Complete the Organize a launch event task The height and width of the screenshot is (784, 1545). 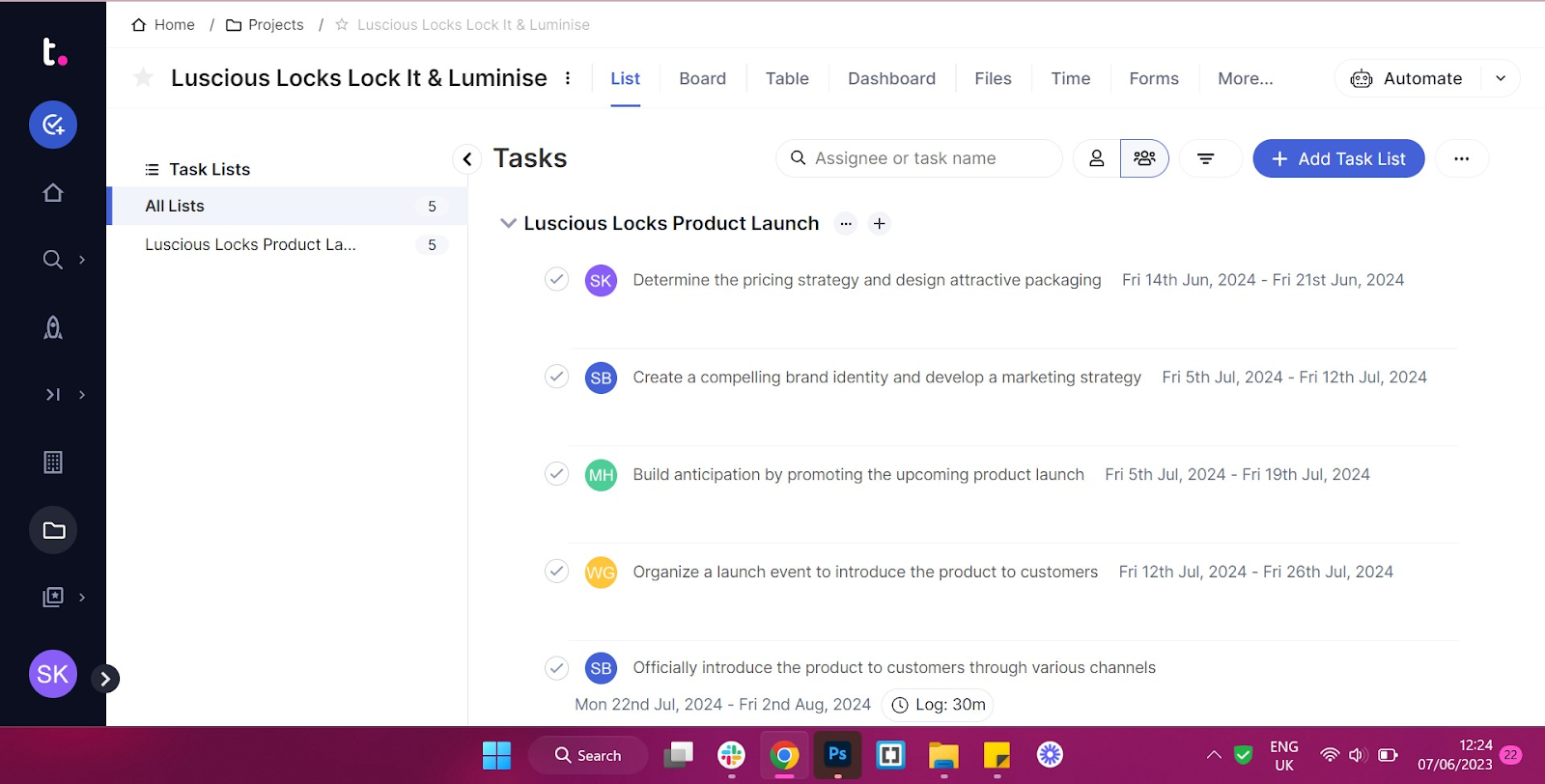pos(556,572)
